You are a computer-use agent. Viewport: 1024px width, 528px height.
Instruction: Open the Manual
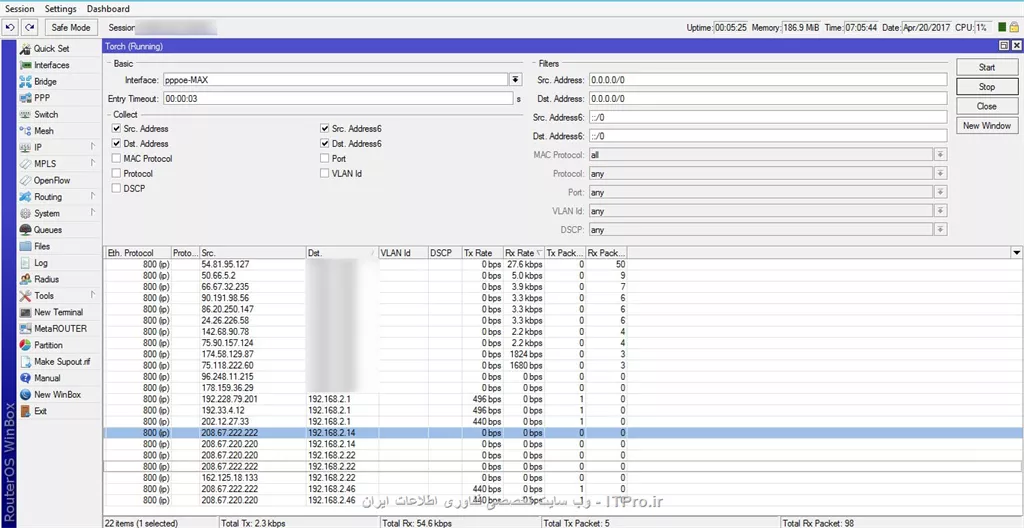click(x=47, y=378)
